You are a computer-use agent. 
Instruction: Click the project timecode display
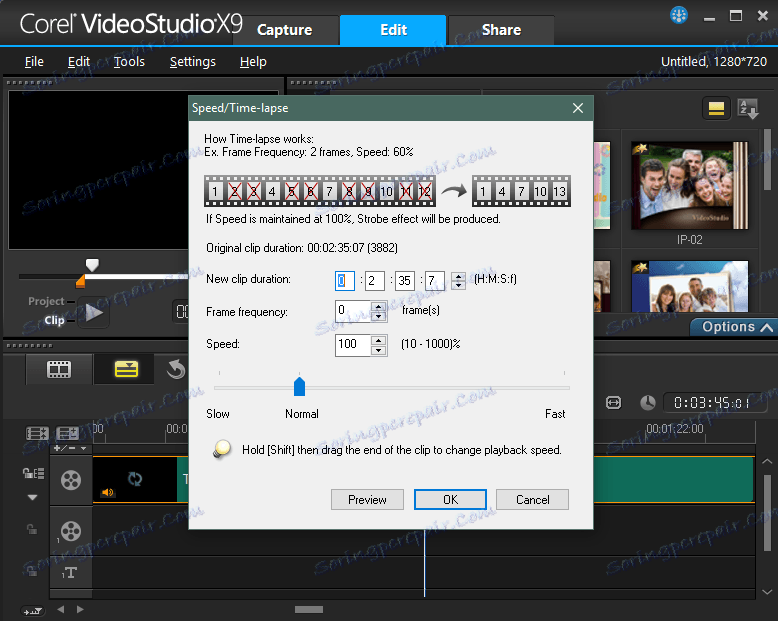point(714,403)
